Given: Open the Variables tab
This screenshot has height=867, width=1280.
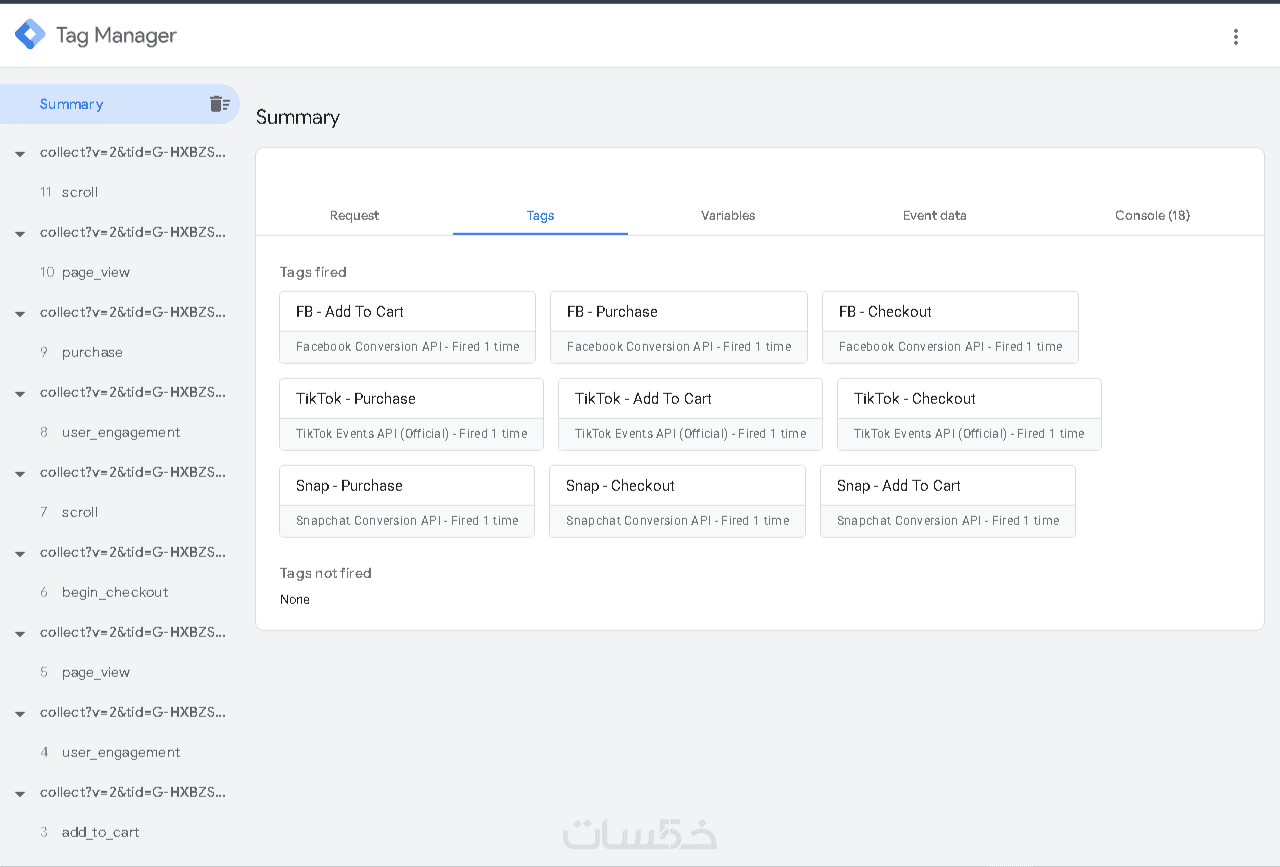Looking at the screenshot, I should (x=728, y=215).
